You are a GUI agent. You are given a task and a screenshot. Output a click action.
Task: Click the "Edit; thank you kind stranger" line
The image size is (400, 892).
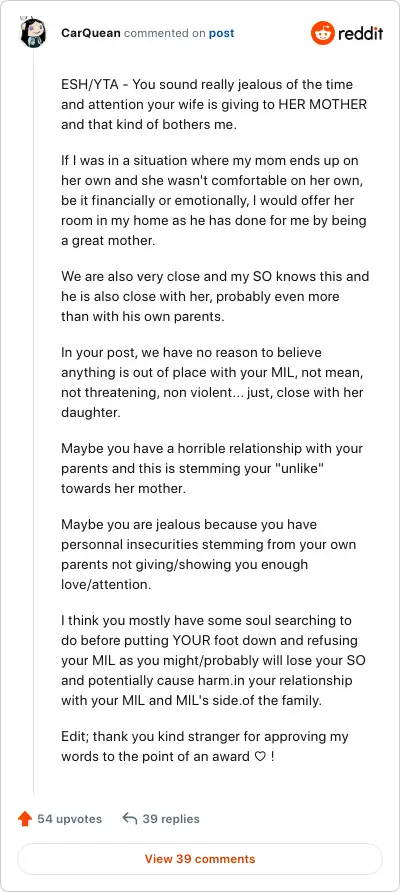pos(205,746)
